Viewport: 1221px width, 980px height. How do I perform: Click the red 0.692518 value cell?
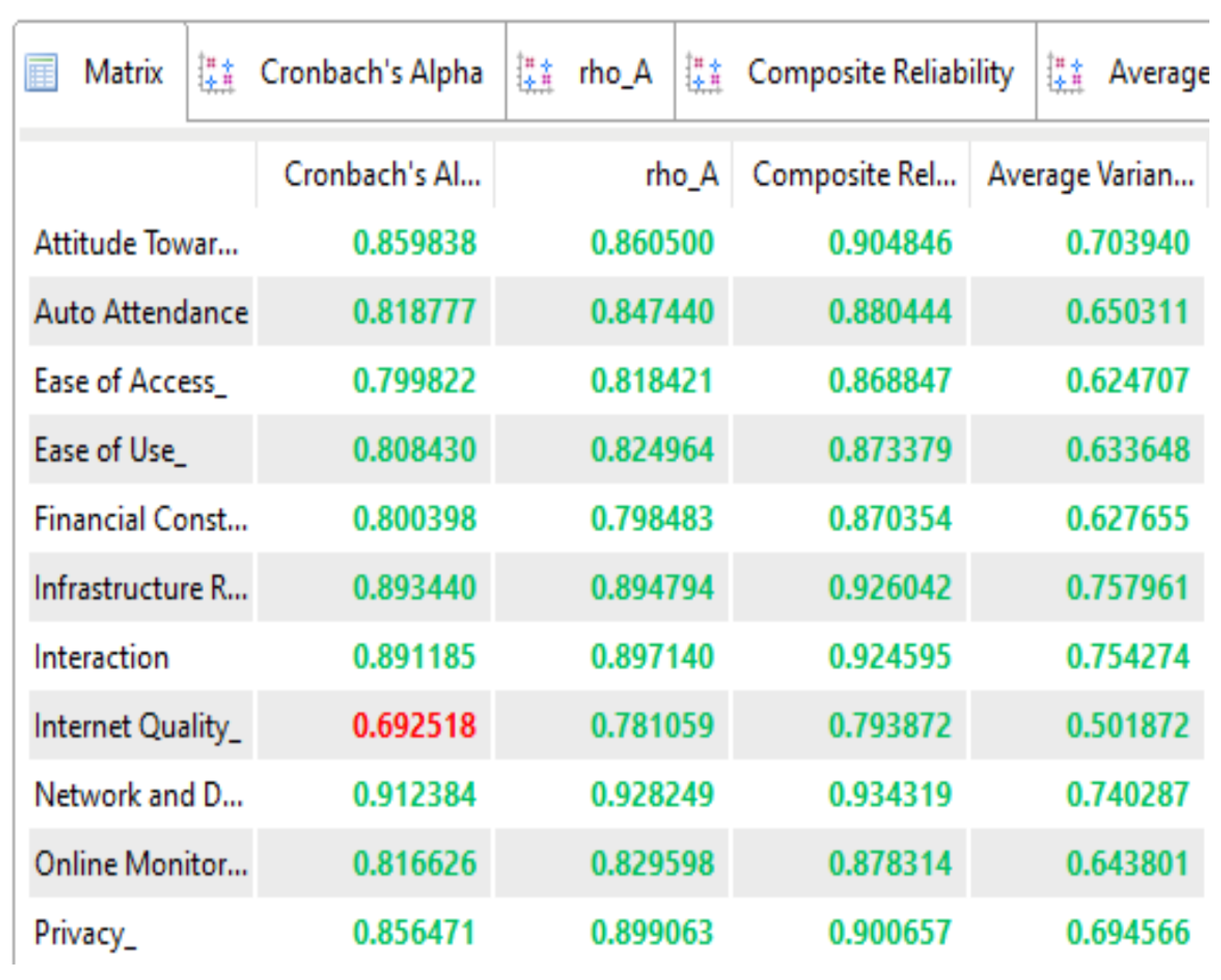(x=414, y=725)
